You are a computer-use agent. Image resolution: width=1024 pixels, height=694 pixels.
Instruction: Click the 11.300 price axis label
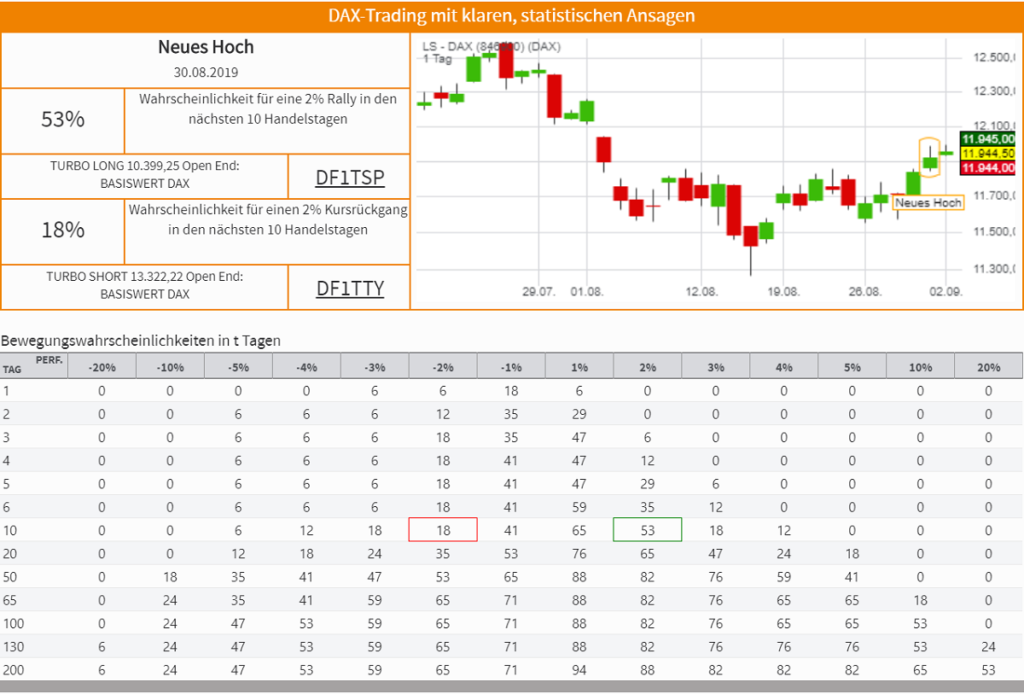[x=994, y=268]
